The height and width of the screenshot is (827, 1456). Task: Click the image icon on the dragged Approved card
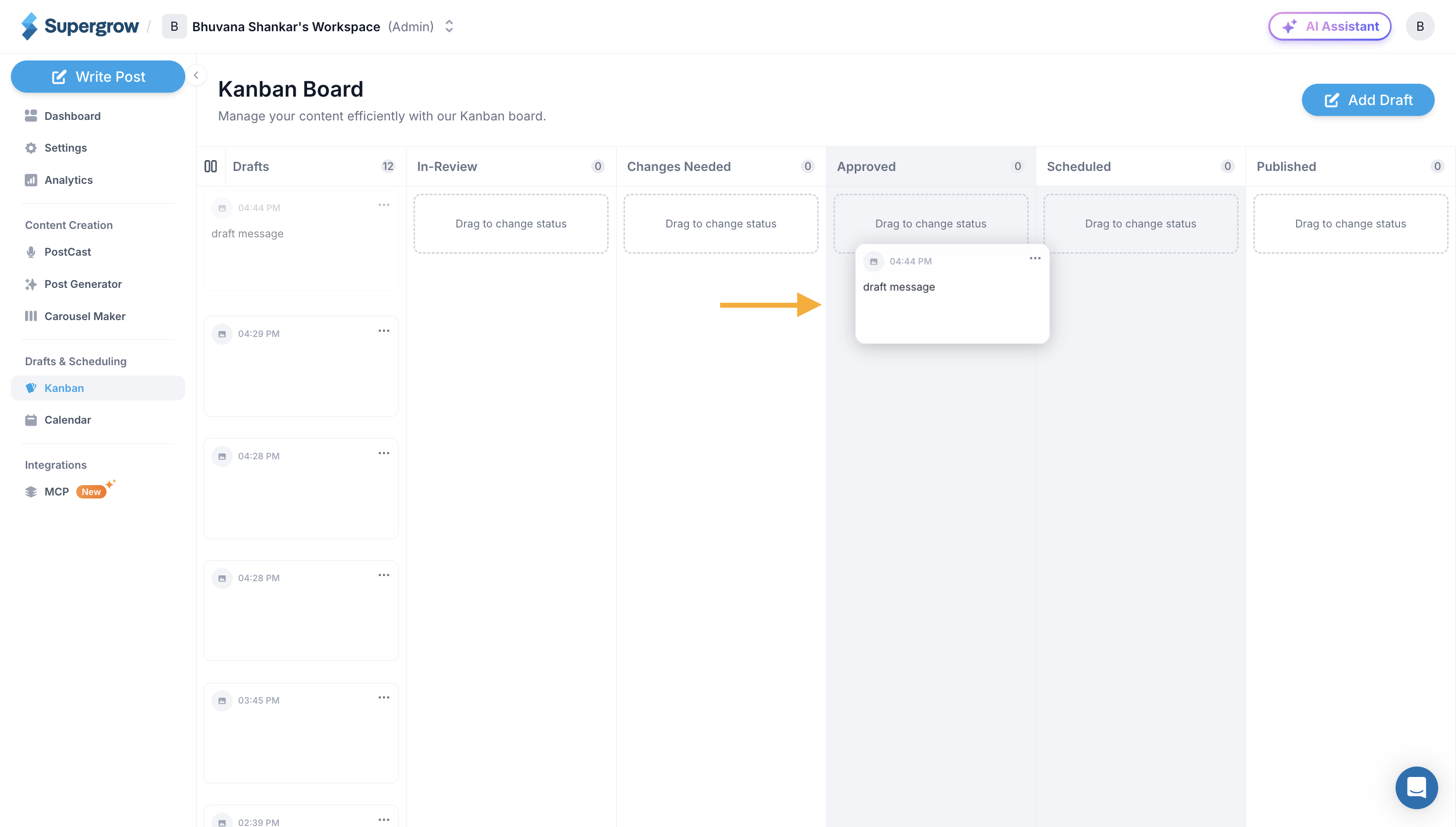point(874,262)
